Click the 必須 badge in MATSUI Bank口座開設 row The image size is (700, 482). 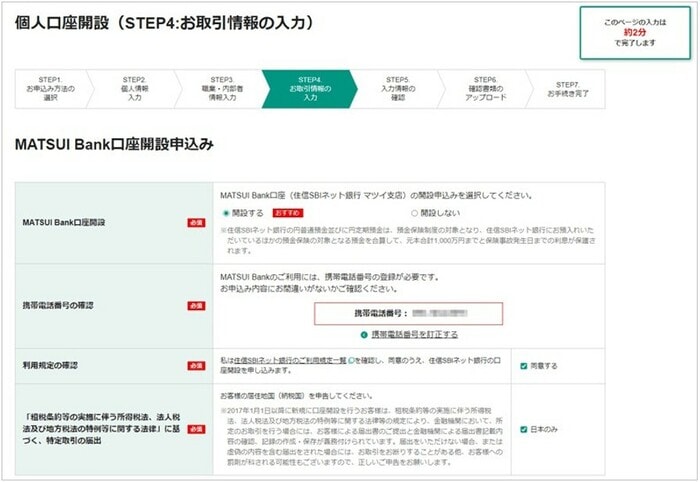point(196,223)
